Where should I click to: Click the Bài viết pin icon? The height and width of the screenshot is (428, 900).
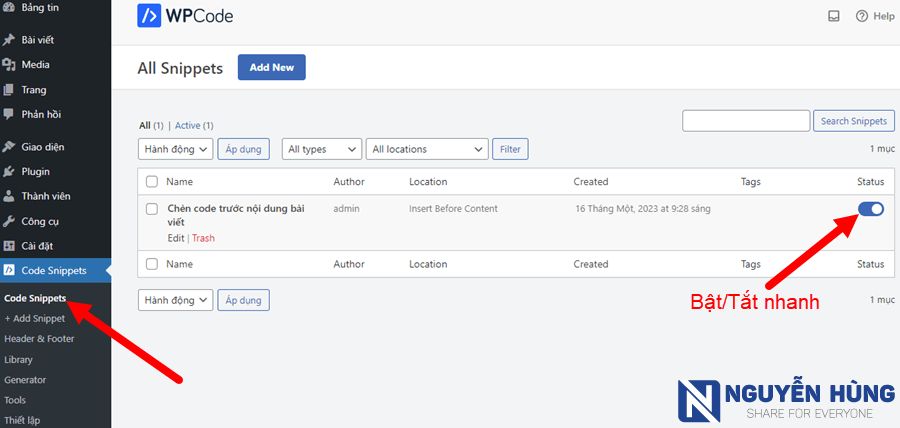(x=9, y=40)
